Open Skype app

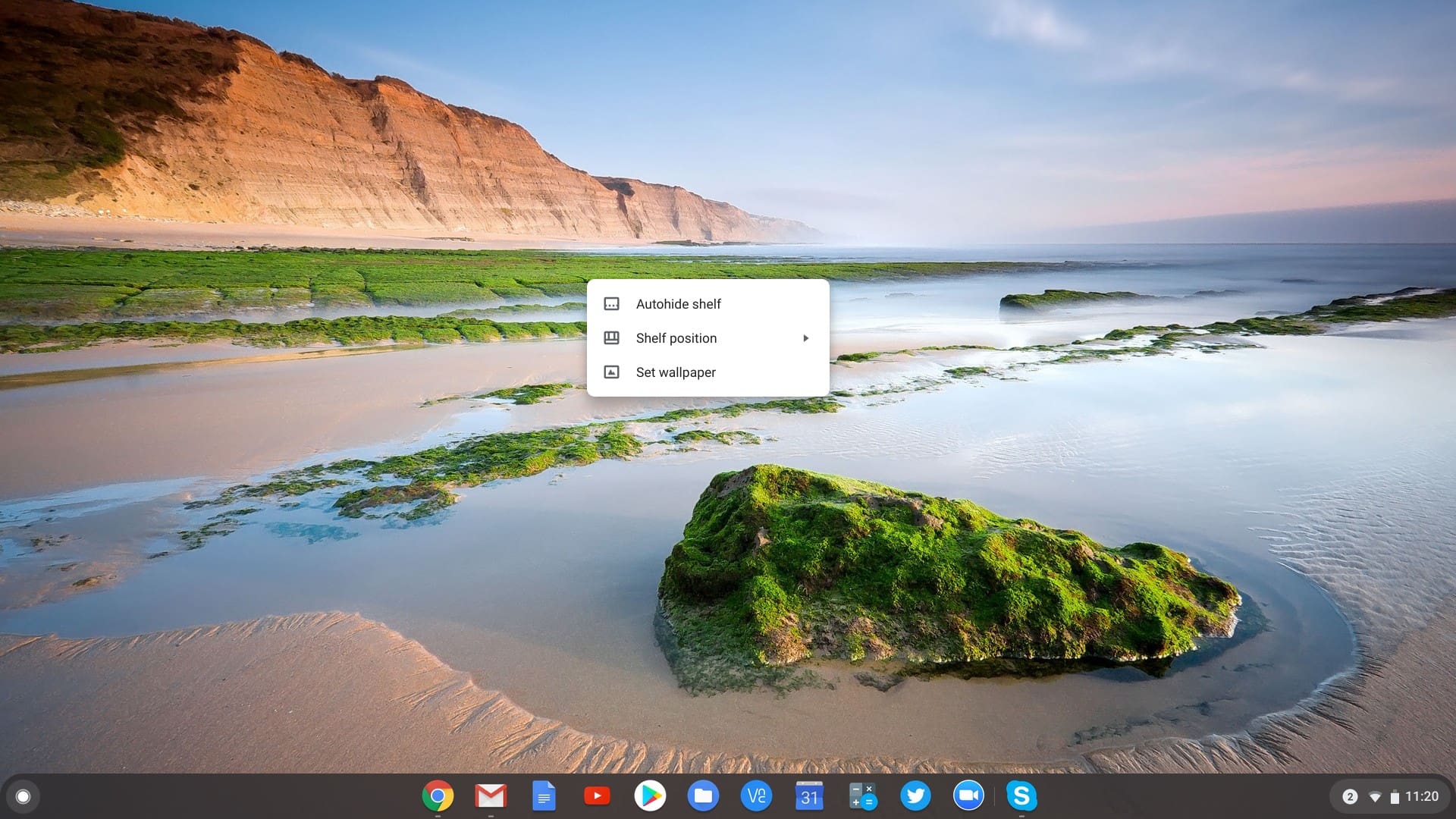1020,795
